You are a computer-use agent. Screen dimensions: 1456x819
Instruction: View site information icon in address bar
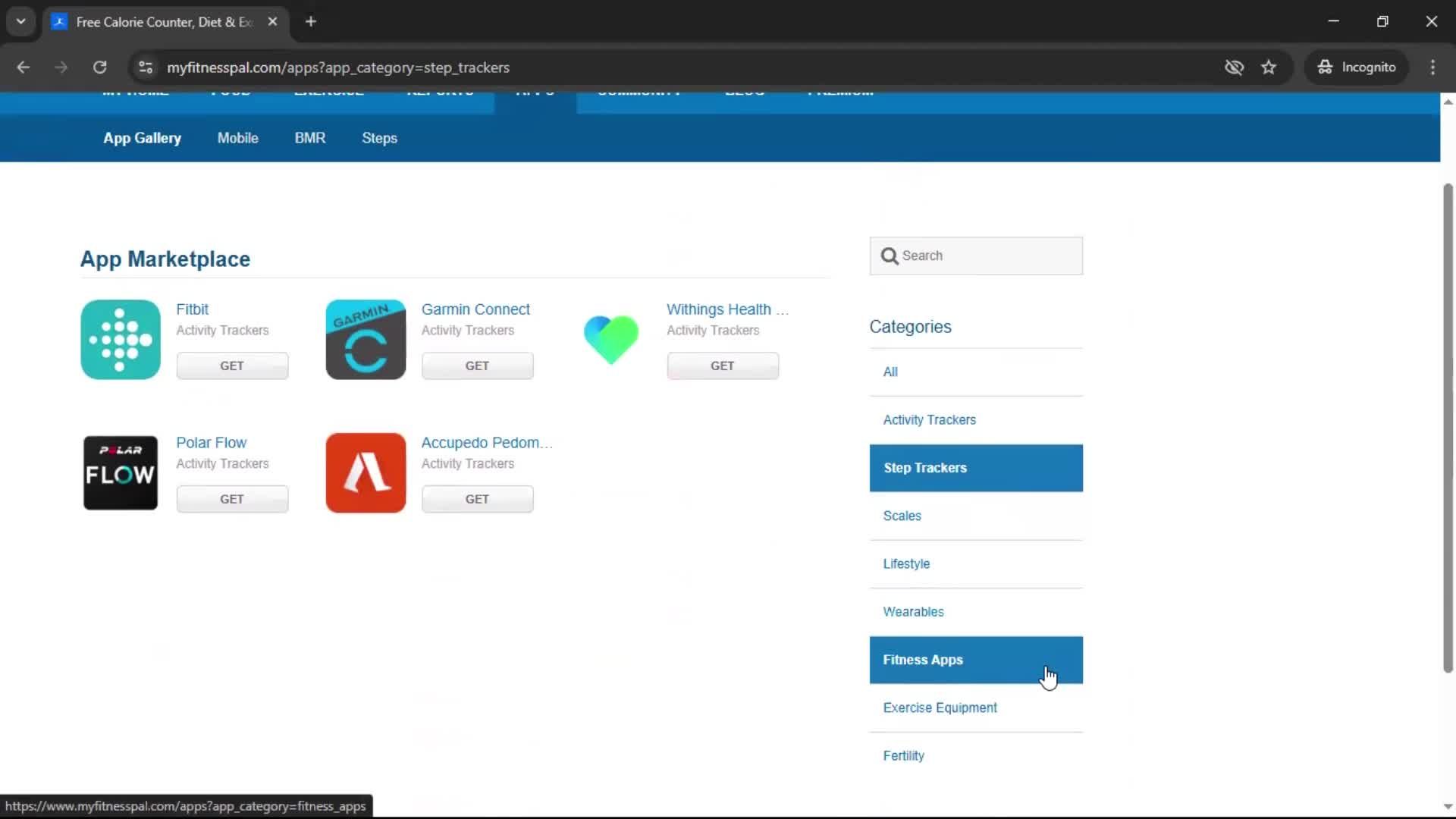pos(146,67)
